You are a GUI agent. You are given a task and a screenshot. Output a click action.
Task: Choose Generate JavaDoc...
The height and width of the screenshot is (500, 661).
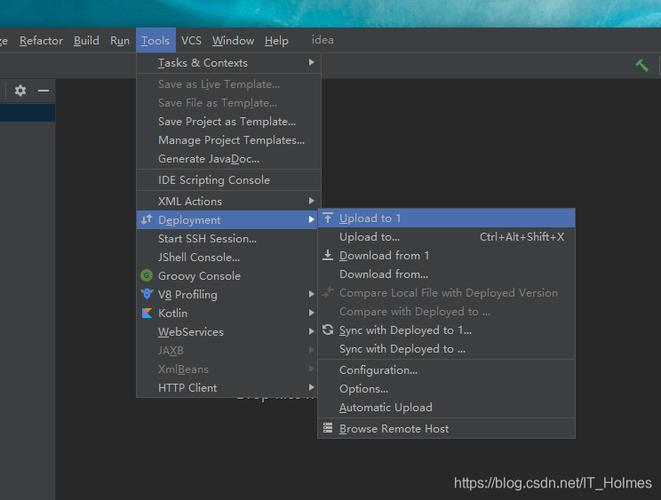pyautogui.click(x=229, y=159)
